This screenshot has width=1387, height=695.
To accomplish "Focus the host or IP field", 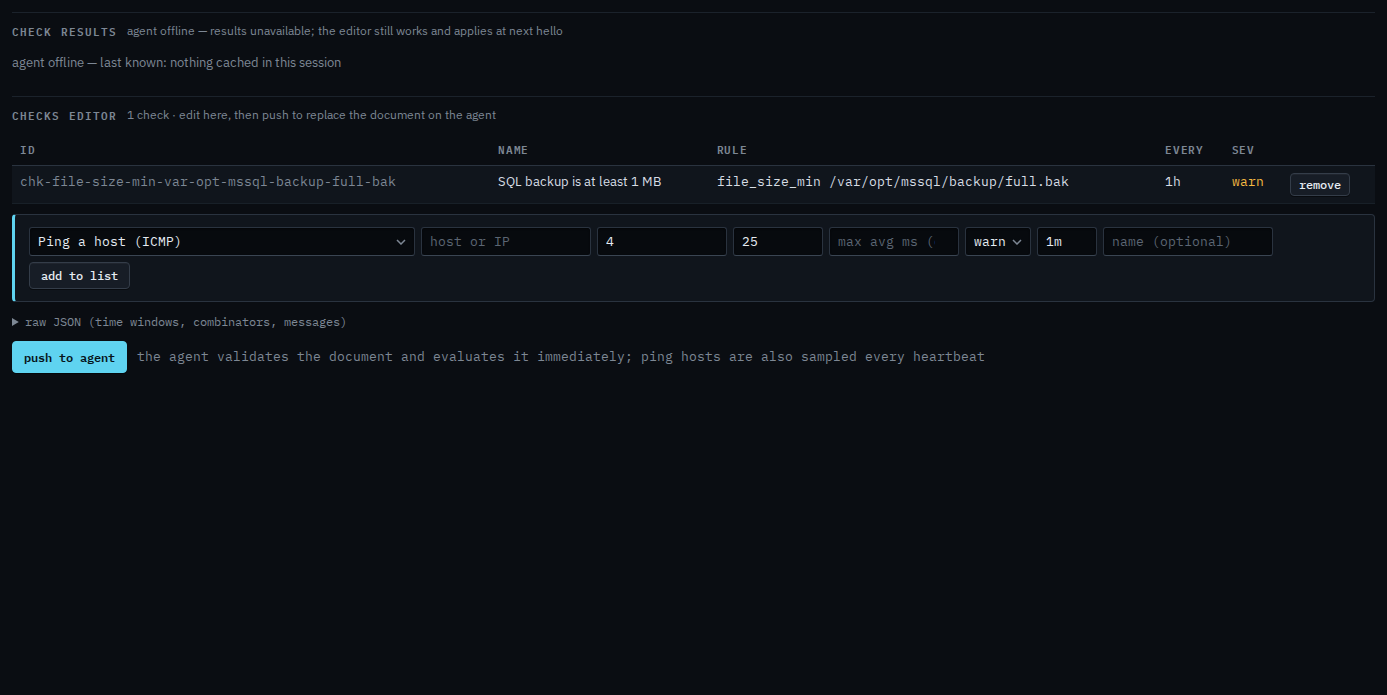I will click(x=506, y=242).
